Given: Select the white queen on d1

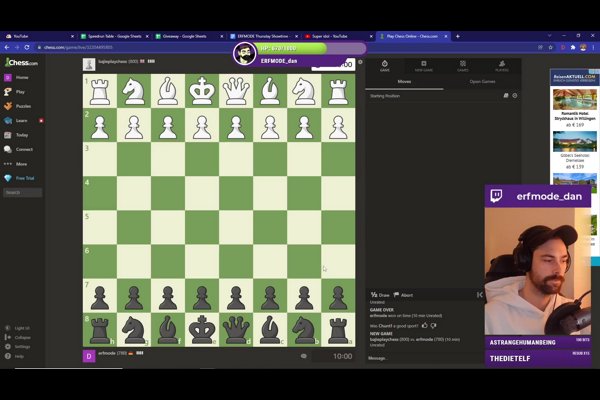Looking at the screenshot, I should 236,91.
